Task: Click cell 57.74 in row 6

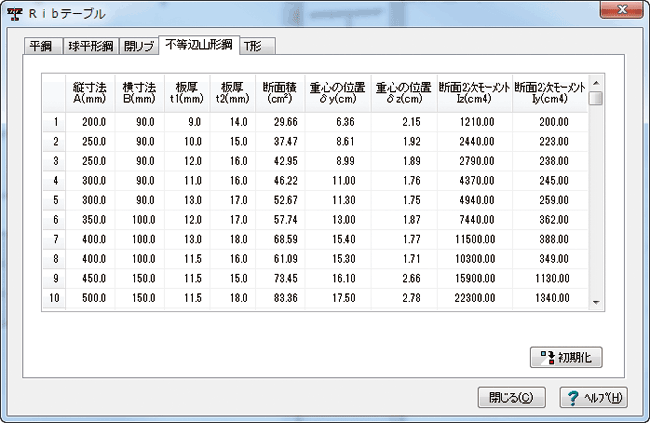Action: [280, 220]
